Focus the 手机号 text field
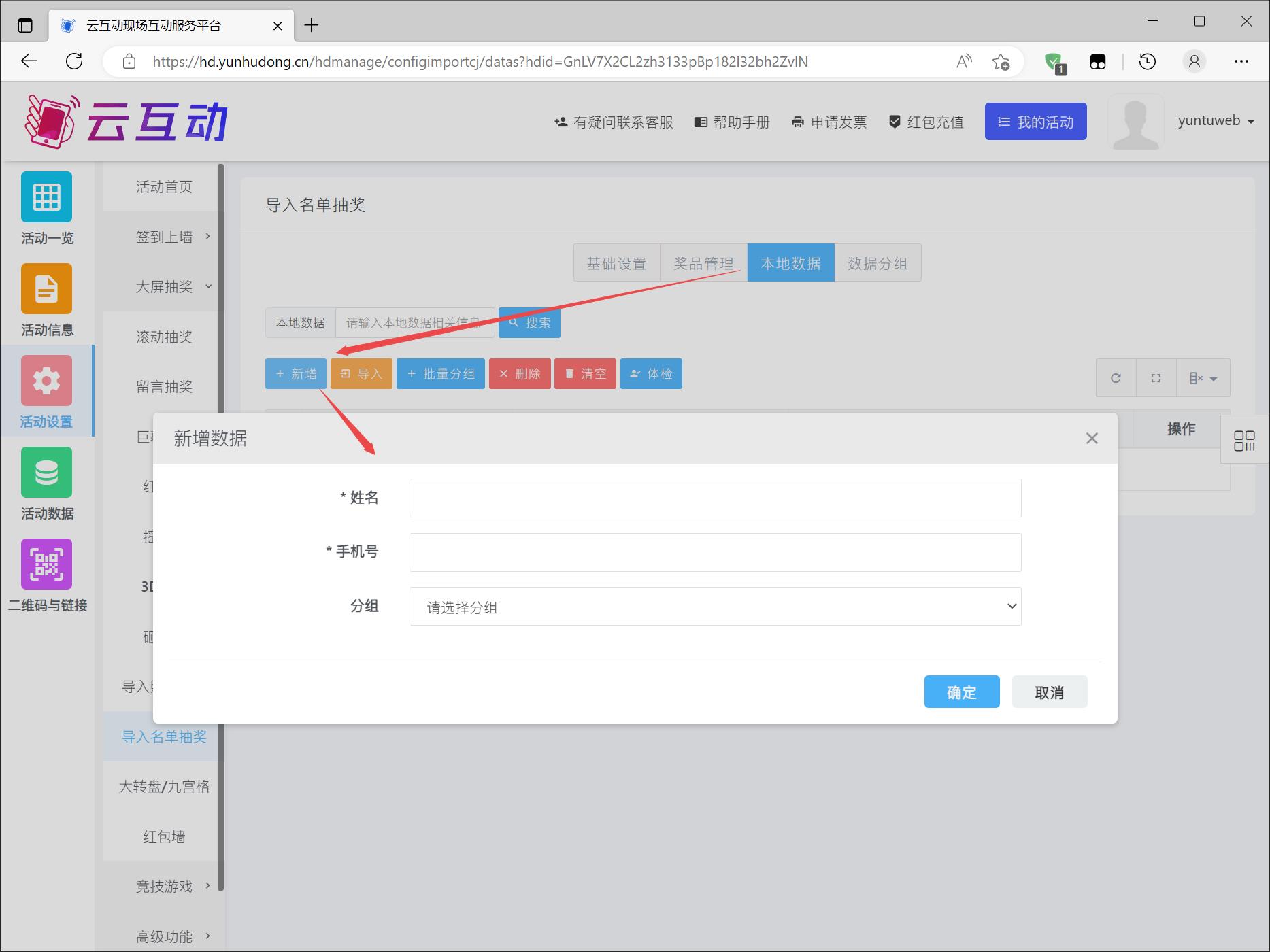The image size is (1270, 952). (715, 552)
